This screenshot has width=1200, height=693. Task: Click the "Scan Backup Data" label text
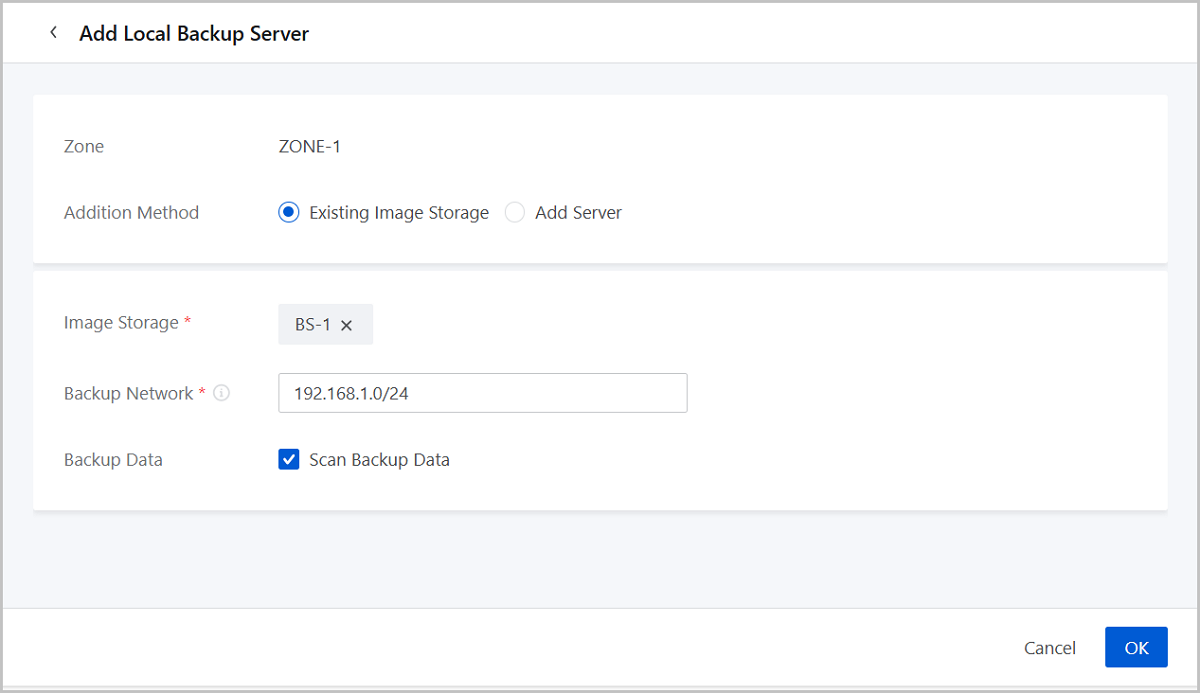pyautogui.click(x=379, y=460)
